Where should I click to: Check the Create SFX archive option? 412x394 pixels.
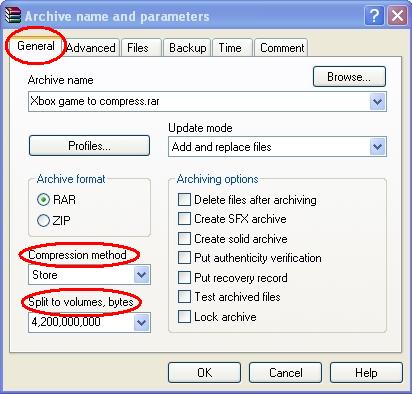coord(184,219)
